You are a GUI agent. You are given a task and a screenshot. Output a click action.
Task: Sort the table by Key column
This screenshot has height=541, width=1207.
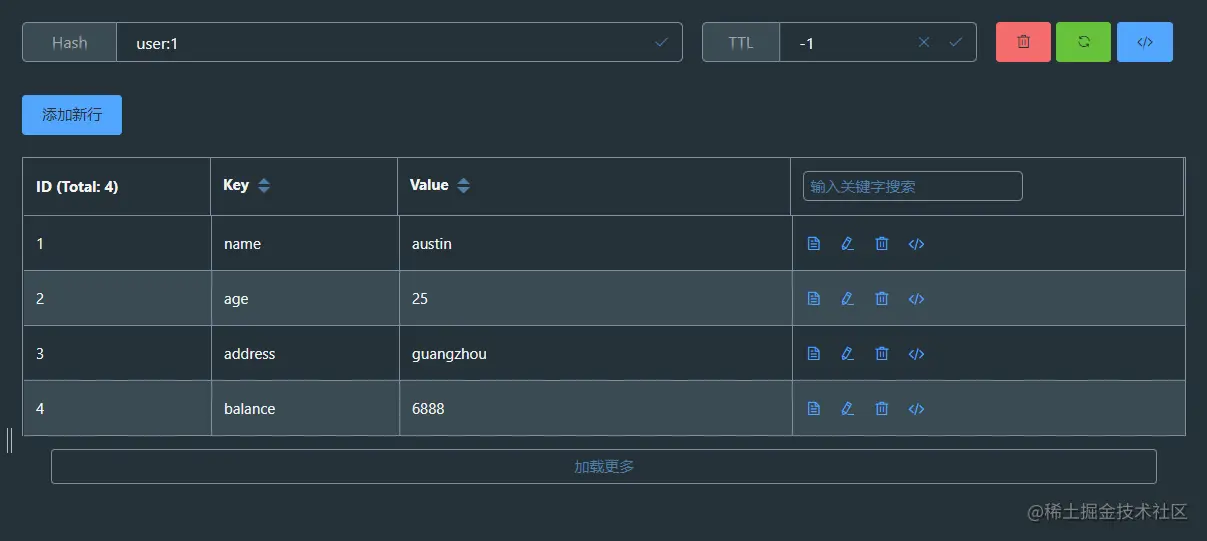[263, 186]
